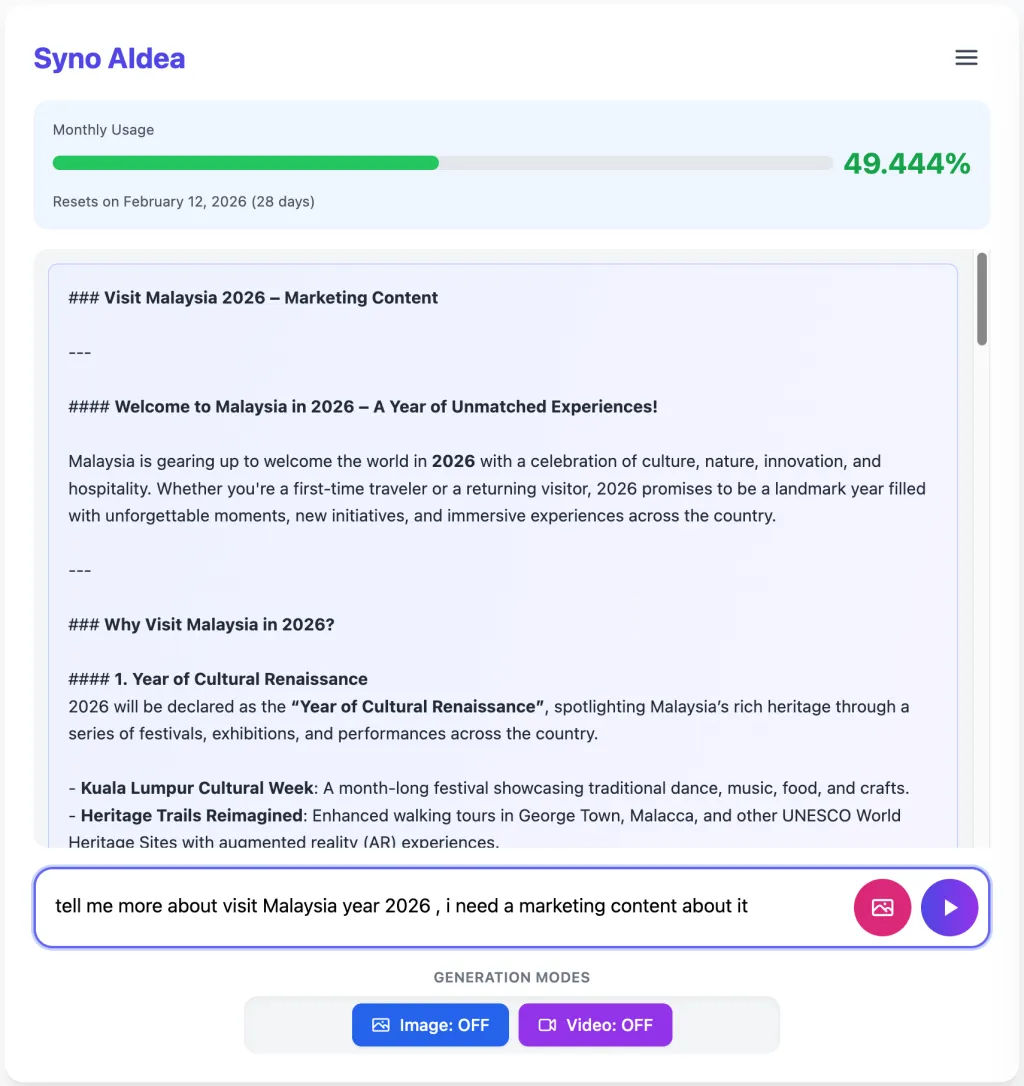Screen dimensions: 1024x1086
Task: Click the "Monthly Usage" label
Action: 103,130
